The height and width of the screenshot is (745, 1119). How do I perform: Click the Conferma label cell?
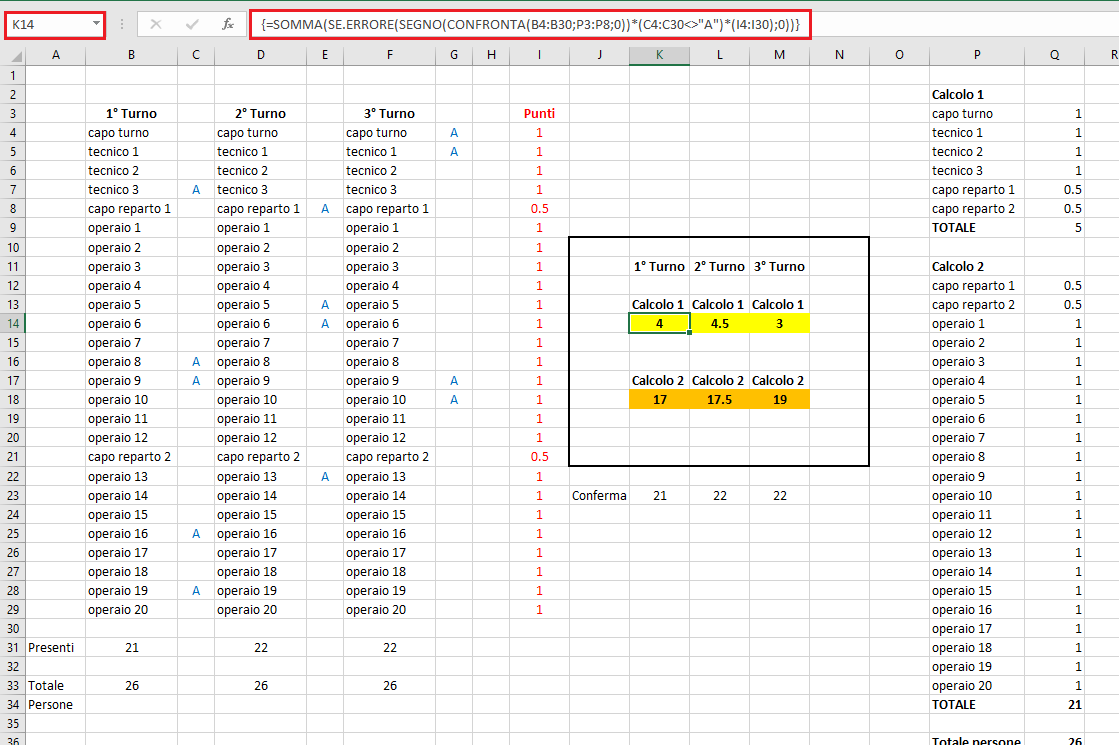coord(599,495)
